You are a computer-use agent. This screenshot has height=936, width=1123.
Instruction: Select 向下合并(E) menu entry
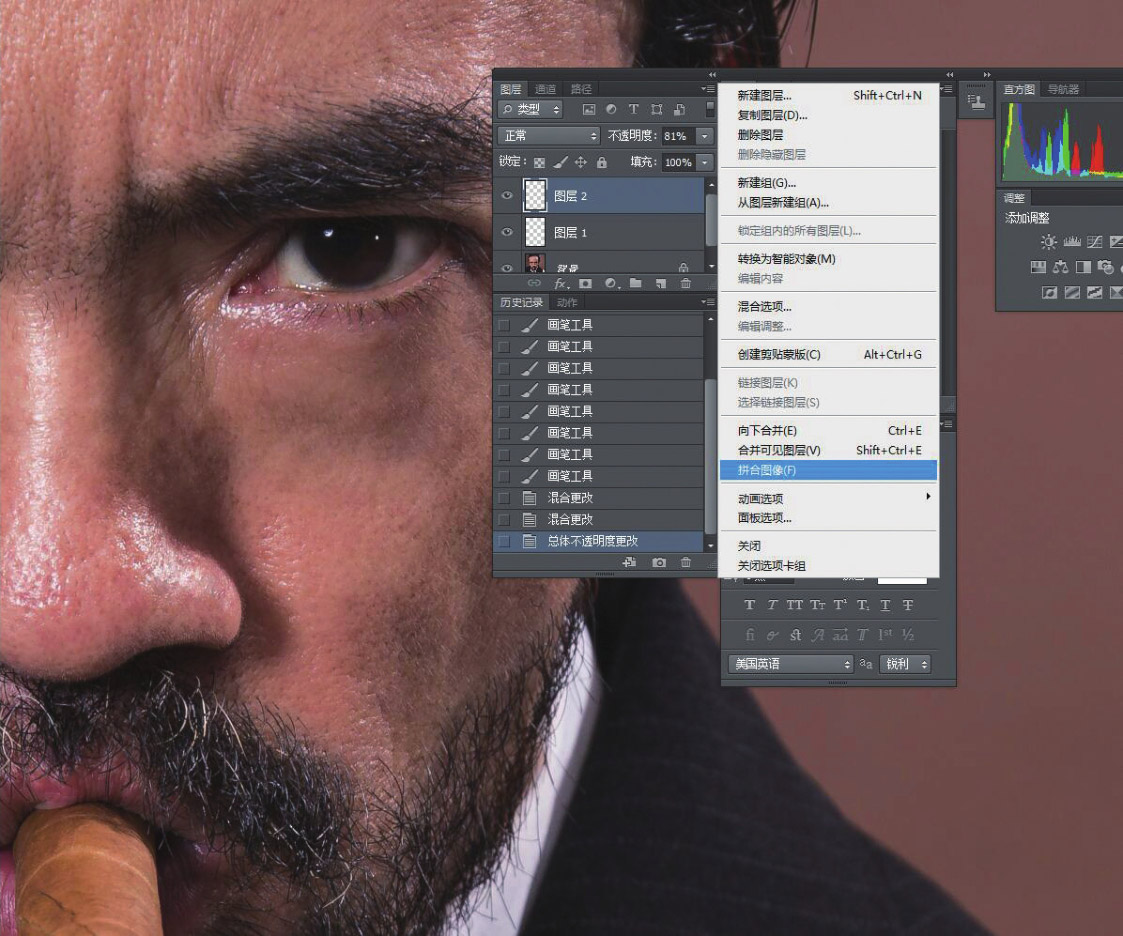pyautogui.click(x=767, y=431)
